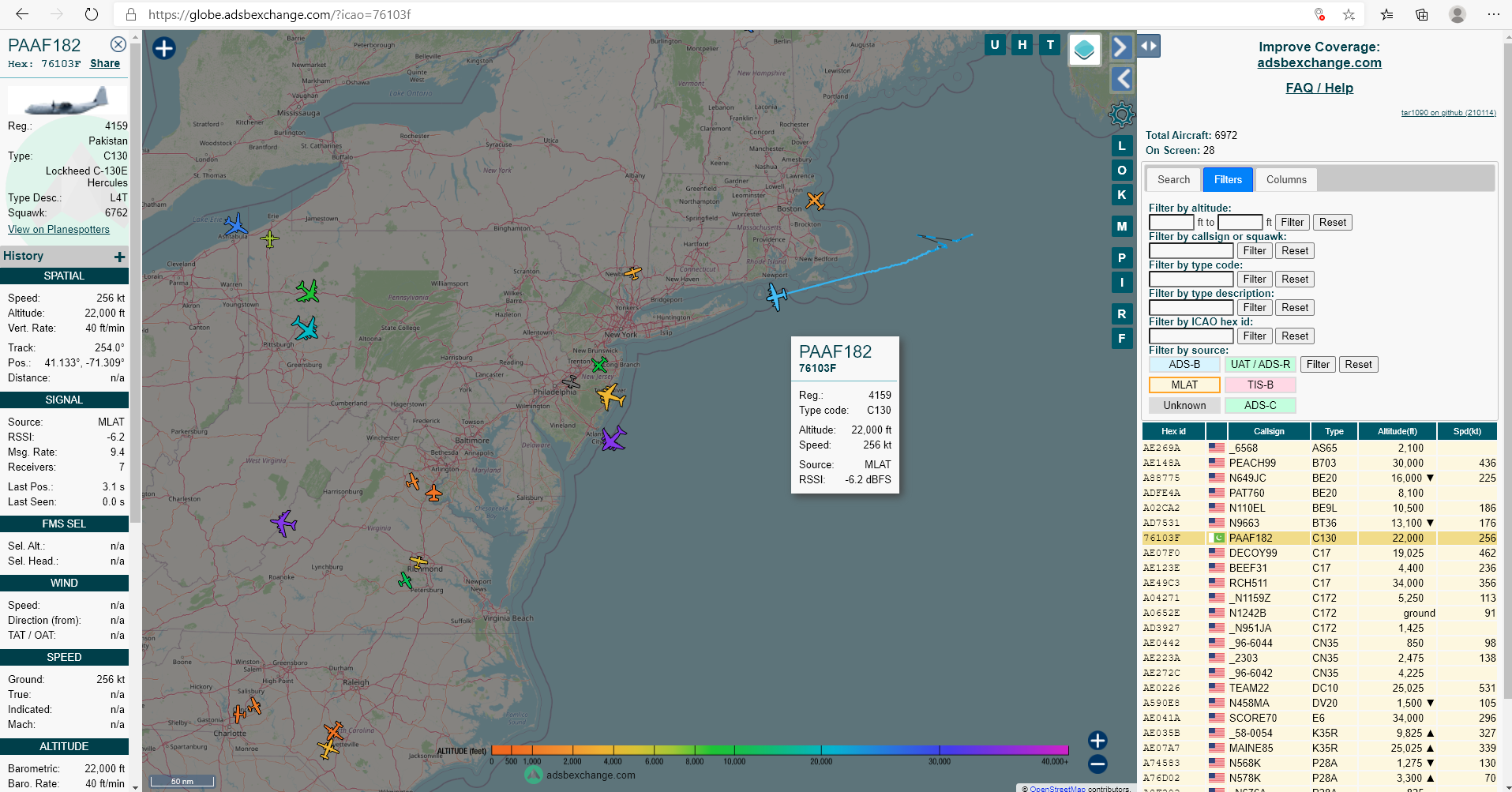Select the PEACH99 row in table
The height and width of the screenshot is (792, 1512).
click(1319, 463)
